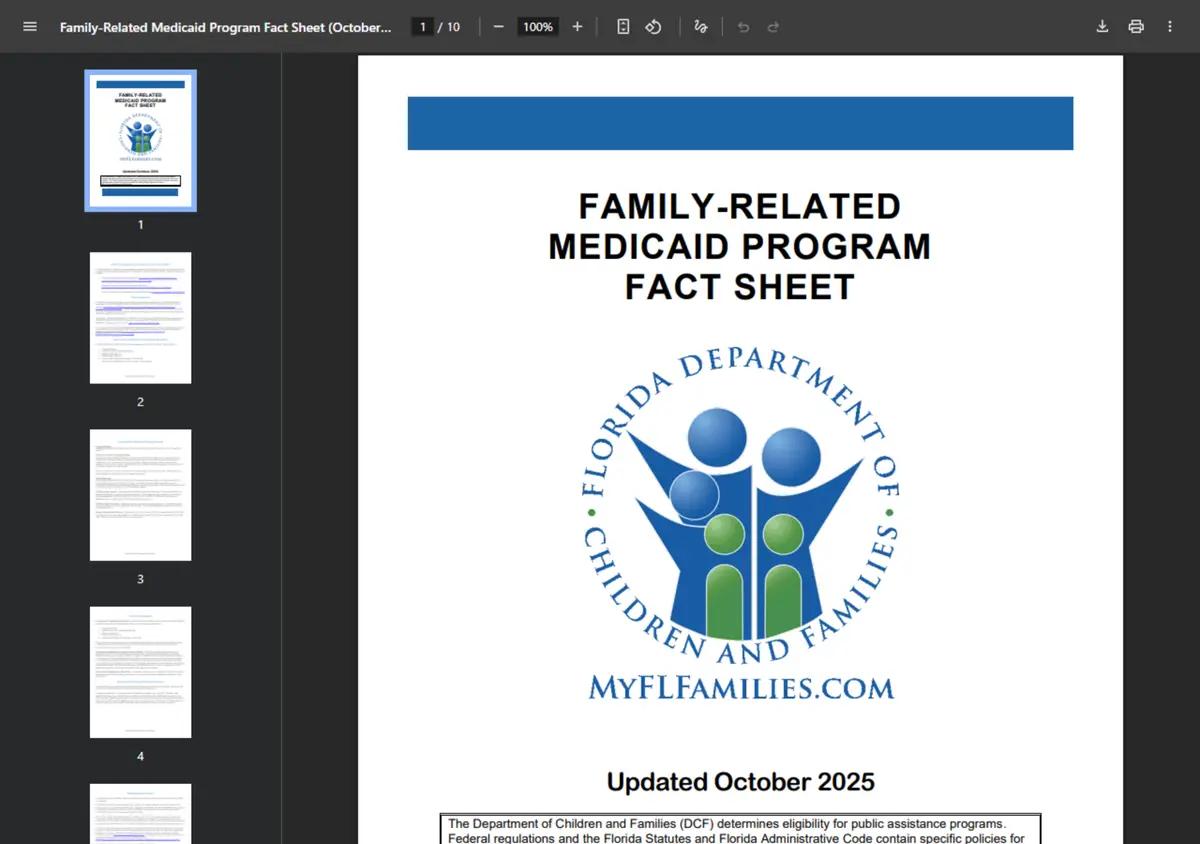Click the page number input field
The height and width of the screenshot is (844, 1200).
click(423, 27)
